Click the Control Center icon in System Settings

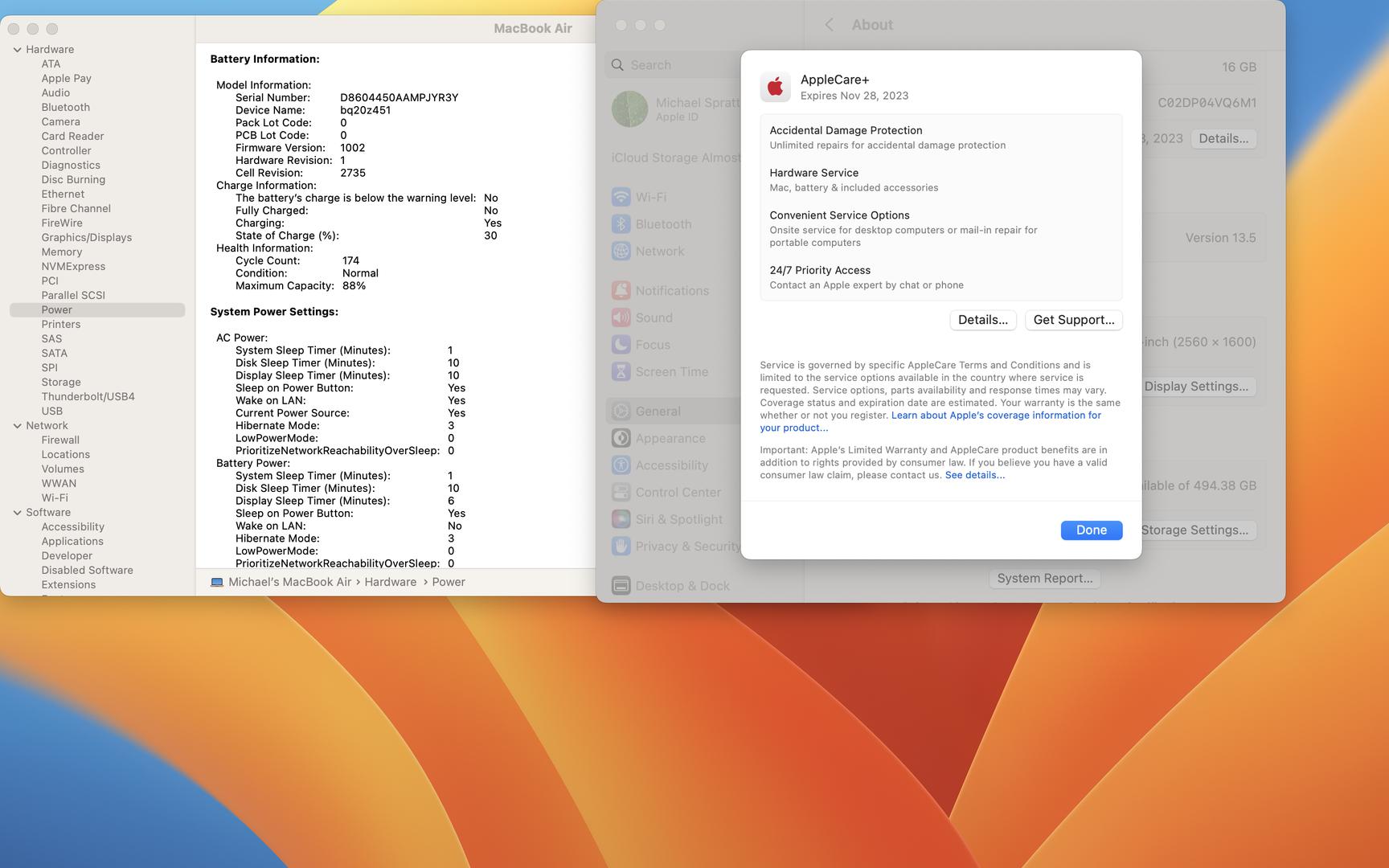tap(621, 492)
